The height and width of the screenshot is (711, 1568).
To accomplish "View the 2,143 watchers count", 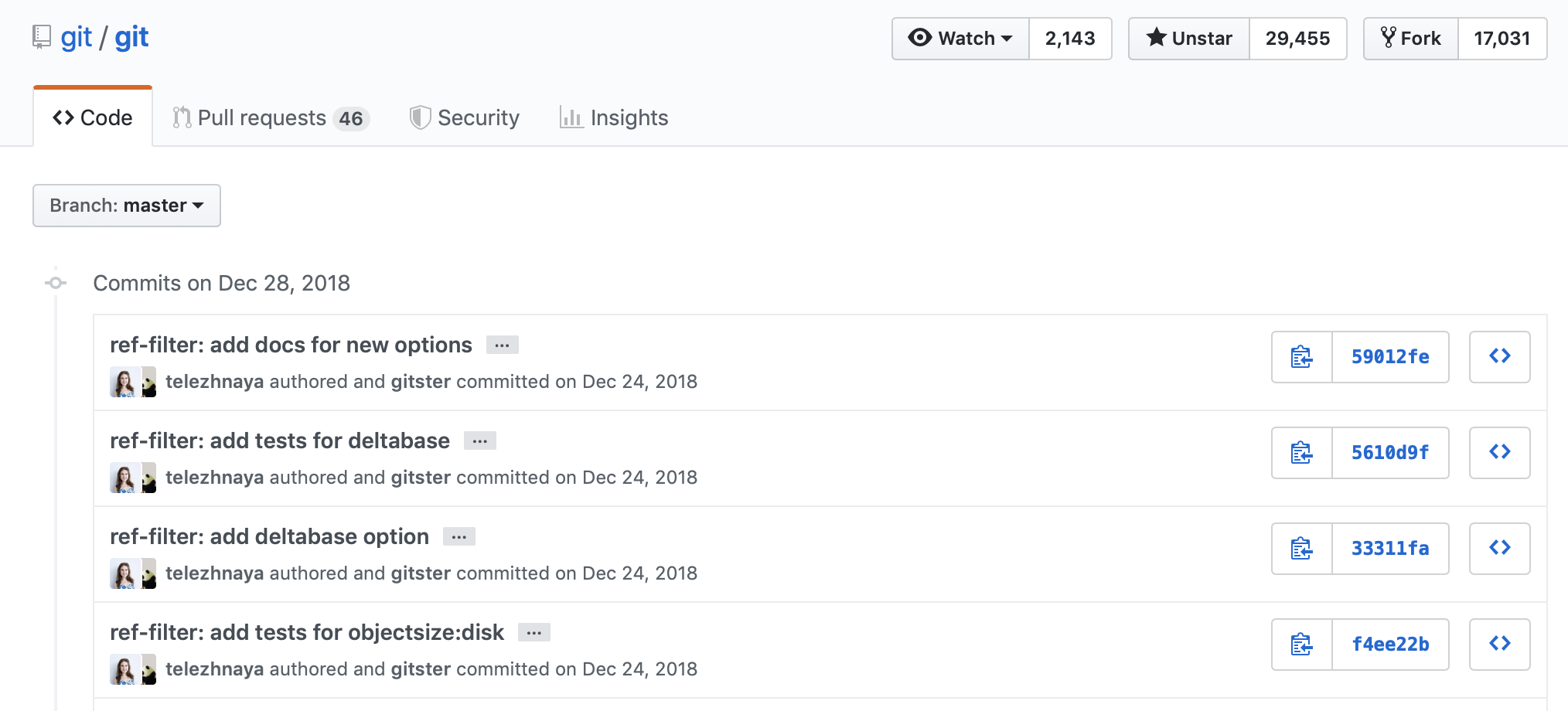I will point(1070,39).
